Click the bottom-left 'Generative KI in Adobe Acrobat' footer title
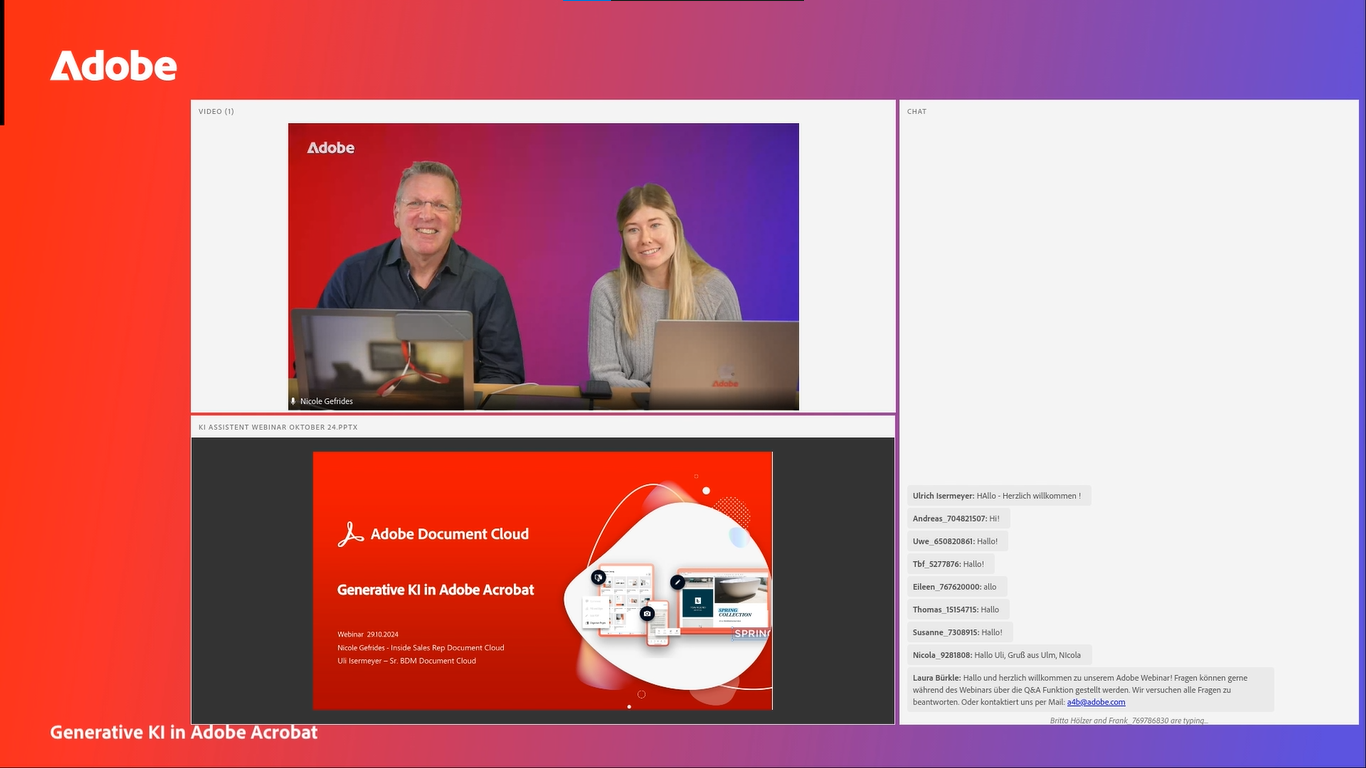 (184, 732)
